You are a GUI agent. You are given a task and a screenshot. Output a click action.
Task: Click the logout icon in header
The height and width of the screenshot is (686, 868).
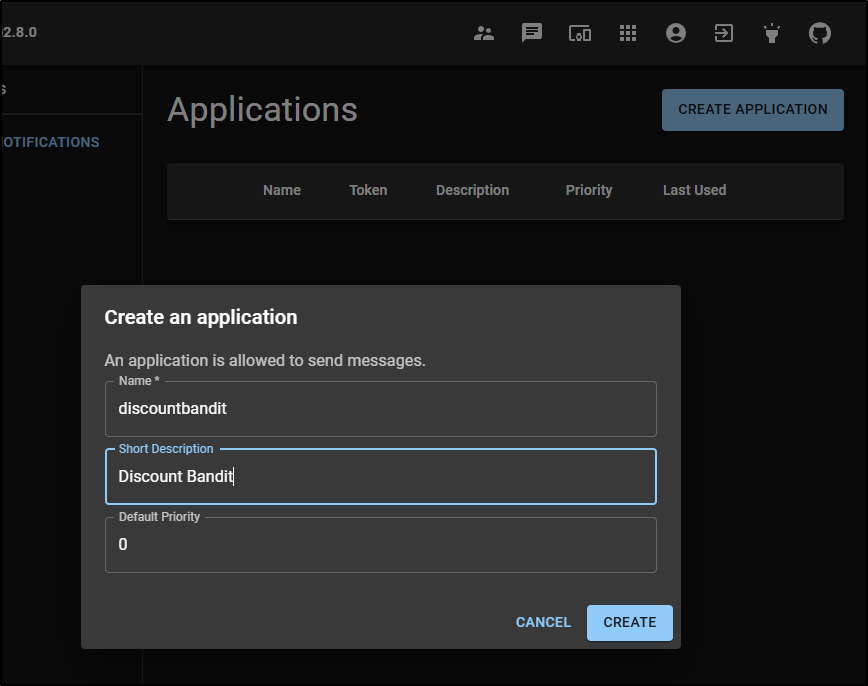(723, 33)
